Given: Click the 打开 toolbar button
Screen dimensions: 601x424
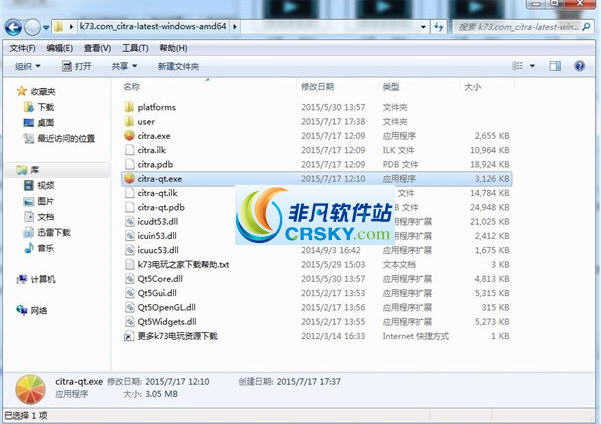Looking at the screenshot, I should (x=77, y=66).
